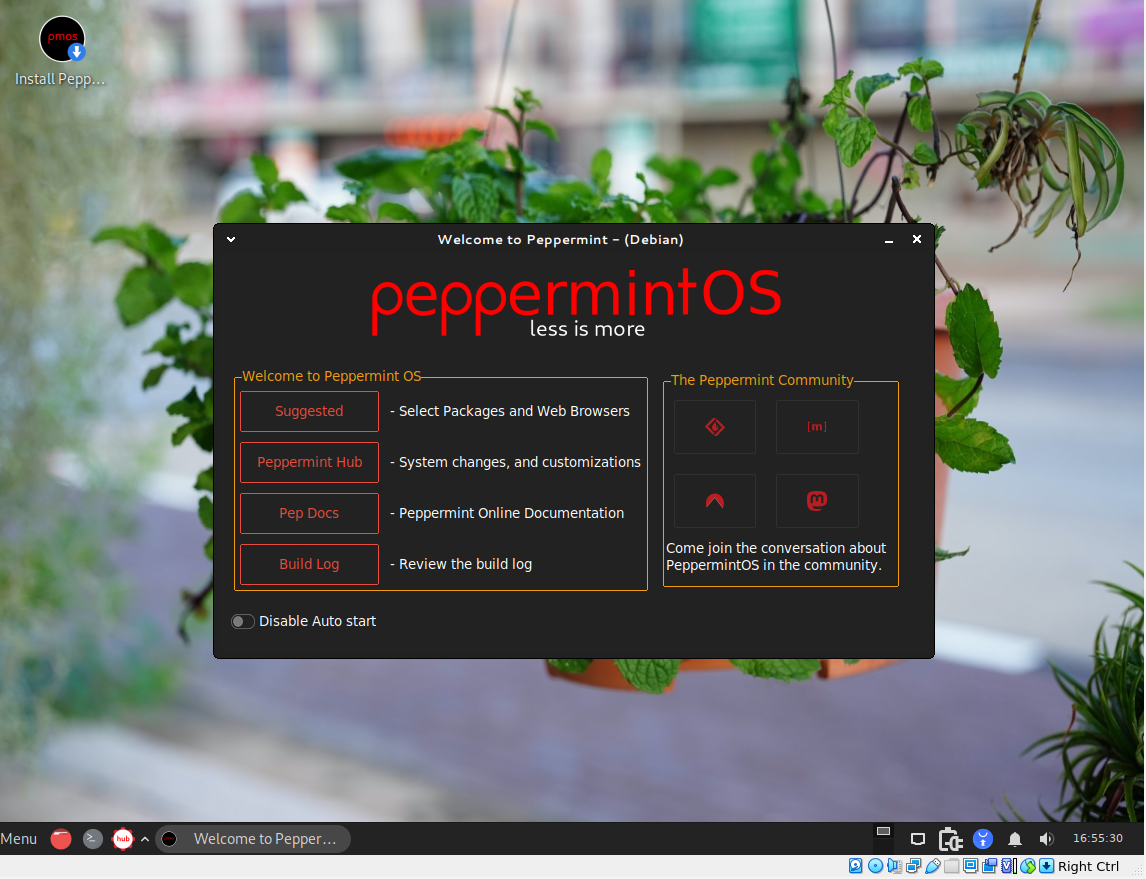The image size is (1146, 879).
Task: Click the 'Peppermint Online Documentation' text
Action: click(511, 514)
